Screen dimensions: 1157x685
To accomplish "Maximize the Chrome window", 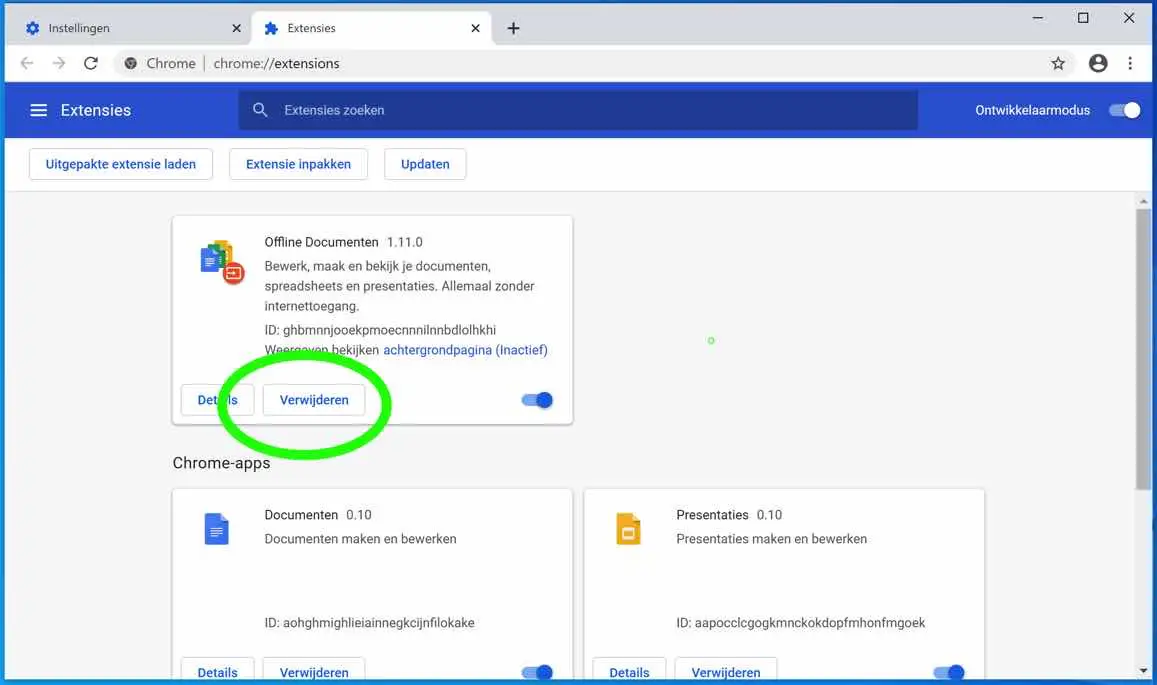I will pyautogui.click(x=1082, y=18).
